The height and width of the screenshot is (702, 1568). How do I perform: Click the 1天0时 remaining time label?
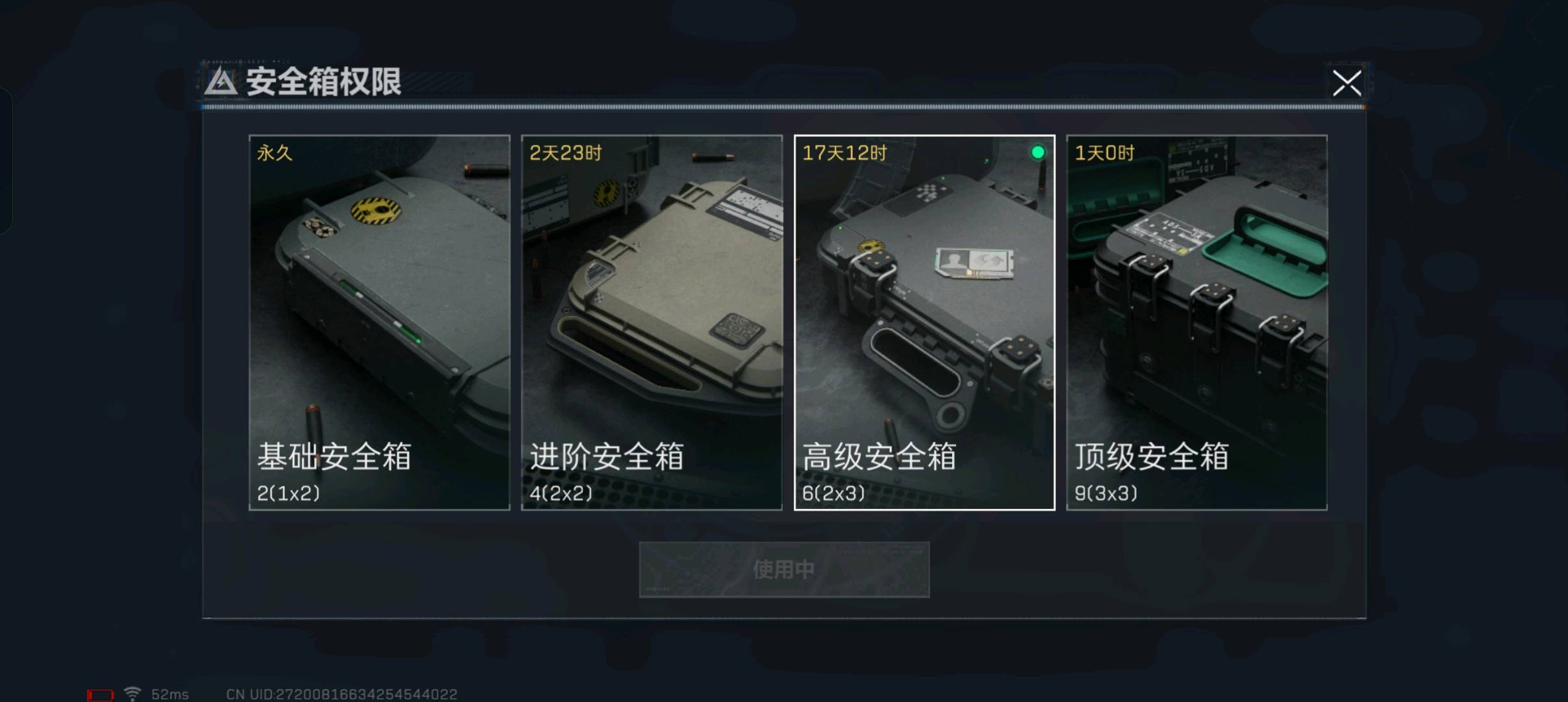pyautogui.click(x=1104, y=153)
